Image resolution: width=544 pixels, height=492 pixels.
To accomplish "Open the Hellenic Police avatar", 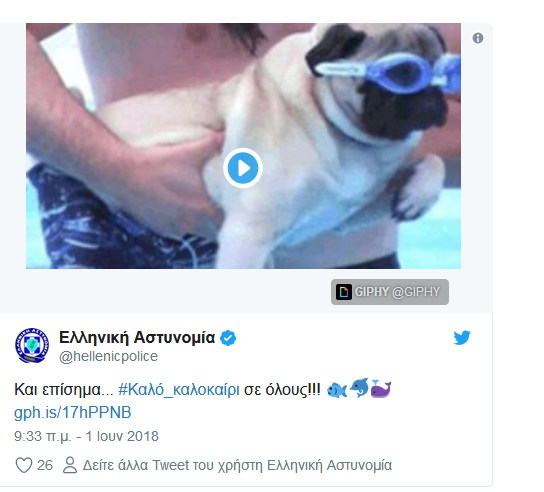I will coord(32,346).
